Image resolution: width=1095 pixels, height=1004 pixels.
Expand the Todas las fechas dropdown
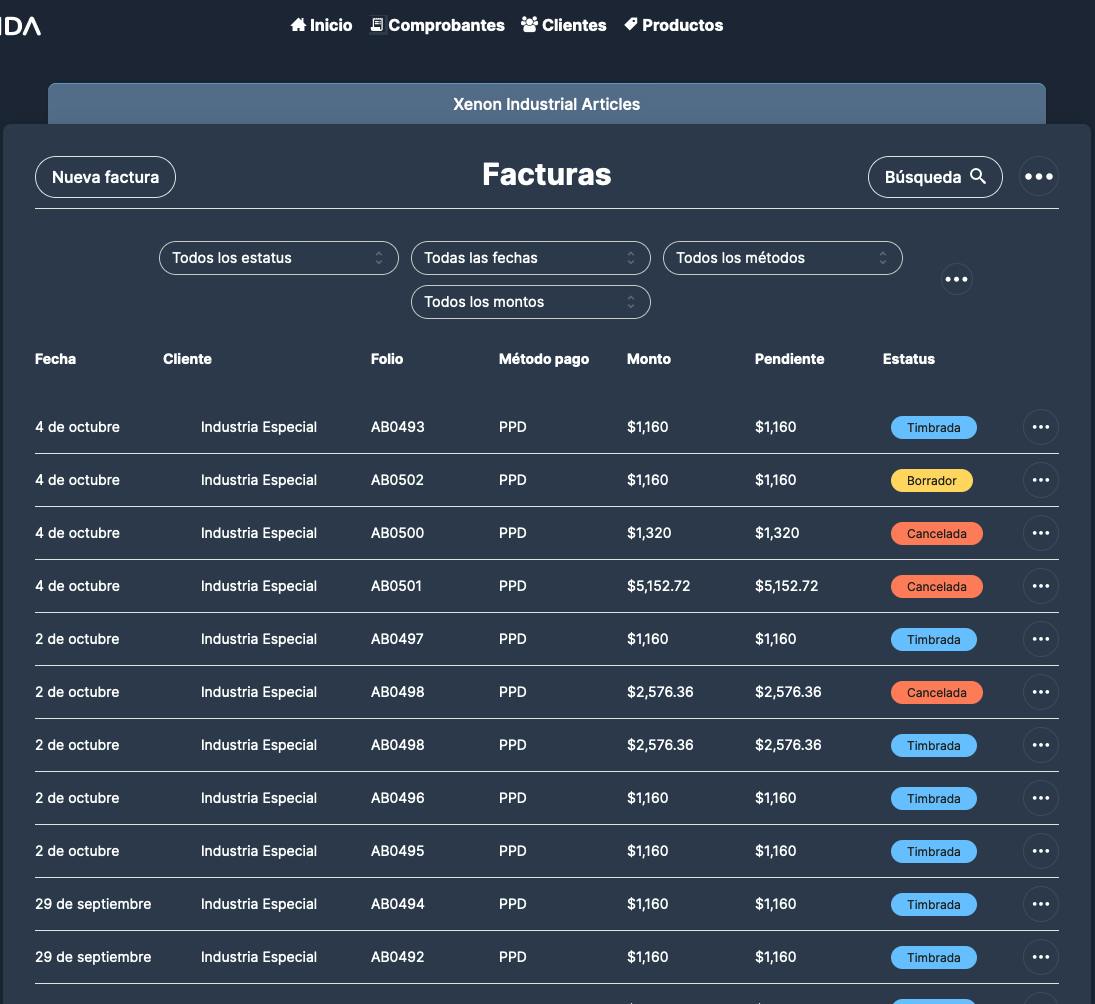530,258
